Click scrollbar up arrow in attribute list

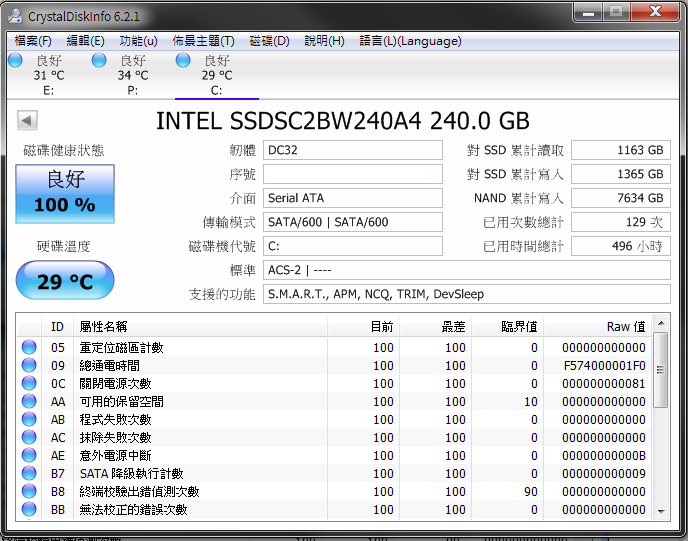pos(660,323)
